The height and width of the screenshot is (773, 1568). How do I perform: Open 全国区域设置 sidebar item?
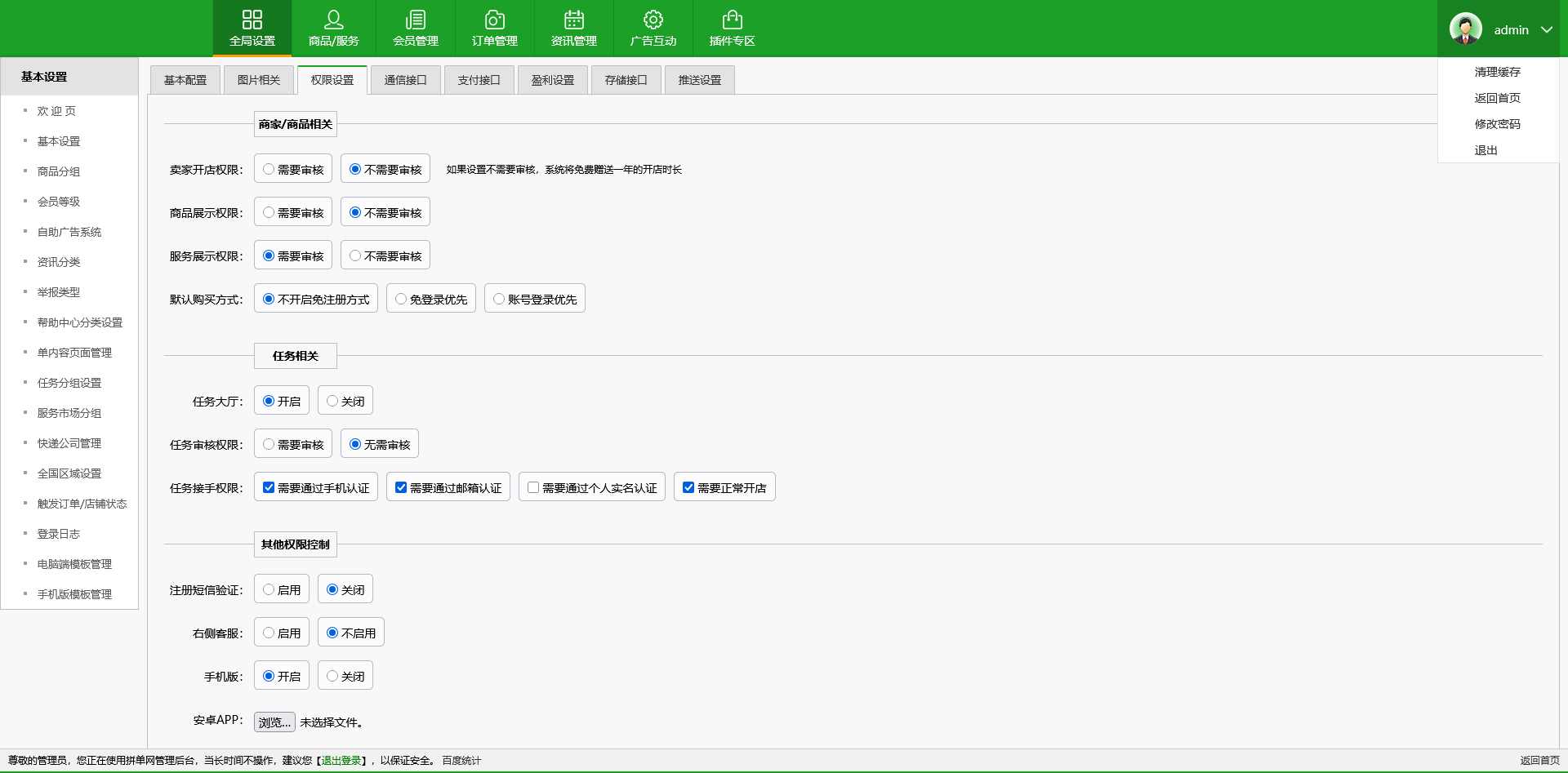[x=69, y=473]
